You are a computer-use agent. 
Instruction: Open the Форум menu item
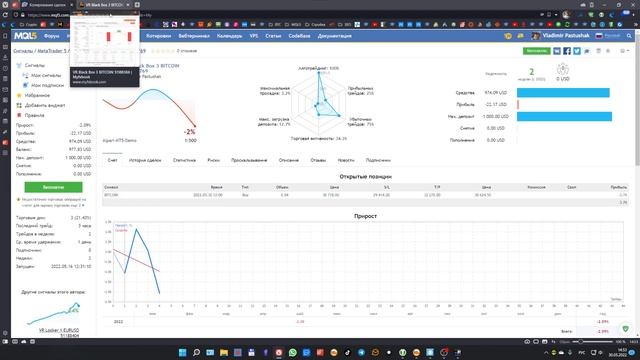click(51, 36)
